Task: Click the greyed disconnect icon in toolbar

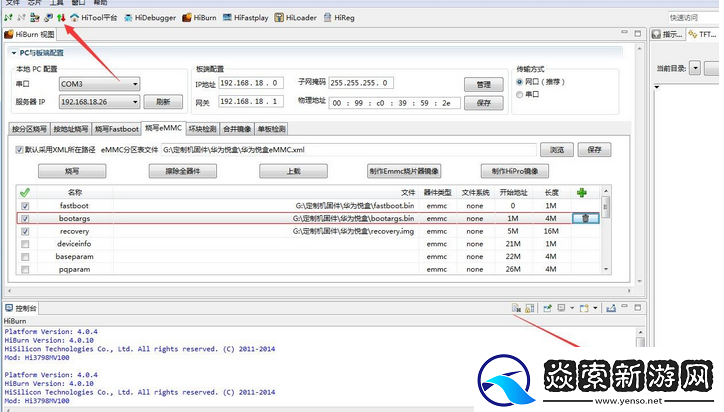Action: [21, 18]
